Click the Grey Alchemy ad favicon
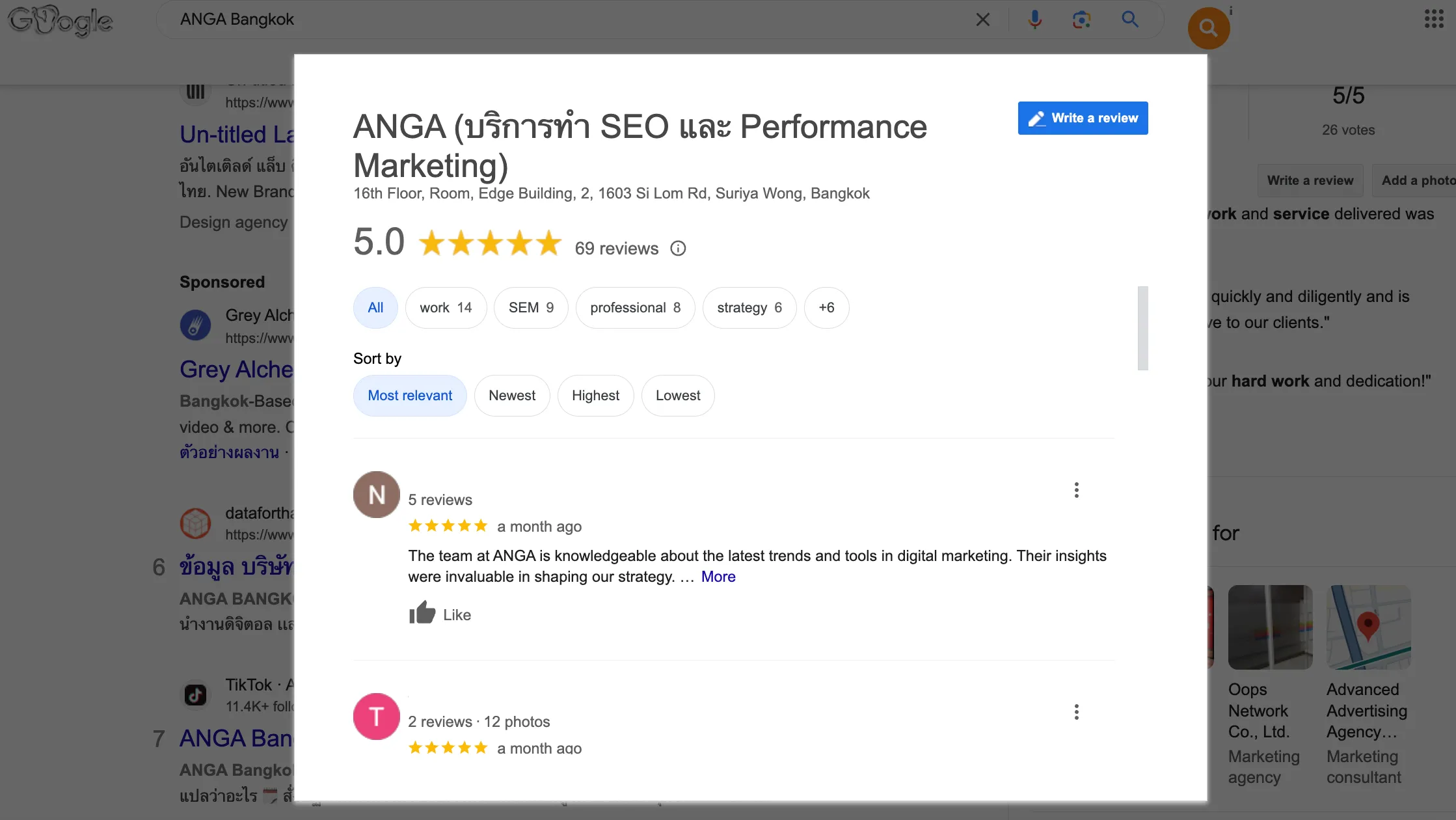Viewport: 1456px width, 820px height. [x=195, y=325]
